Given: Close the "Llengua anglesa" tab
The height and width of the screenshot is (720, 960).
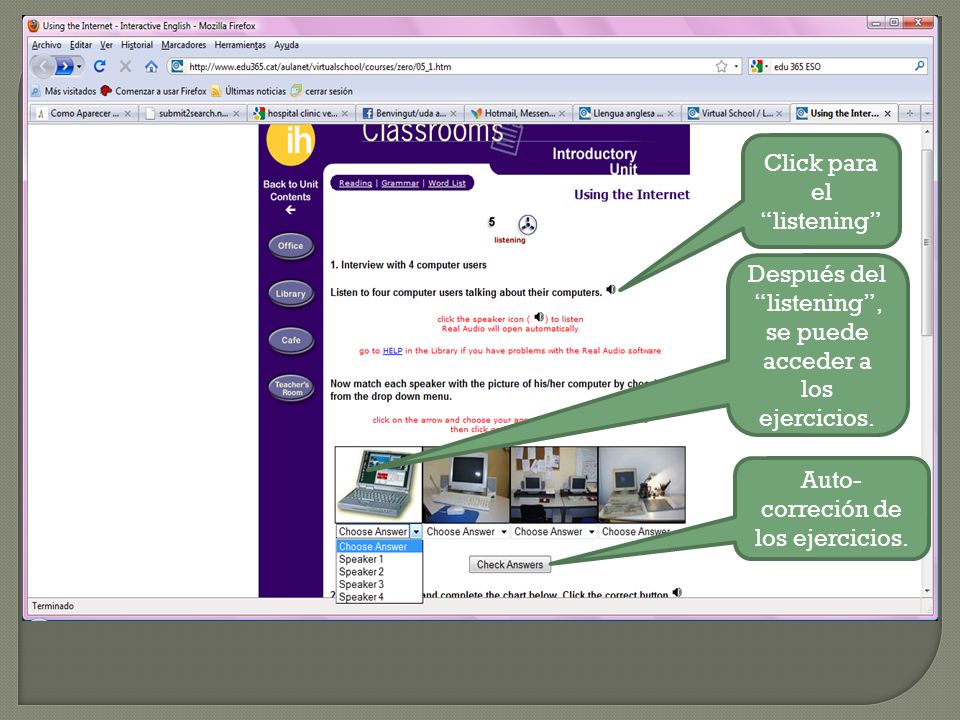Looking at the screenshot, I should point(670,114).
